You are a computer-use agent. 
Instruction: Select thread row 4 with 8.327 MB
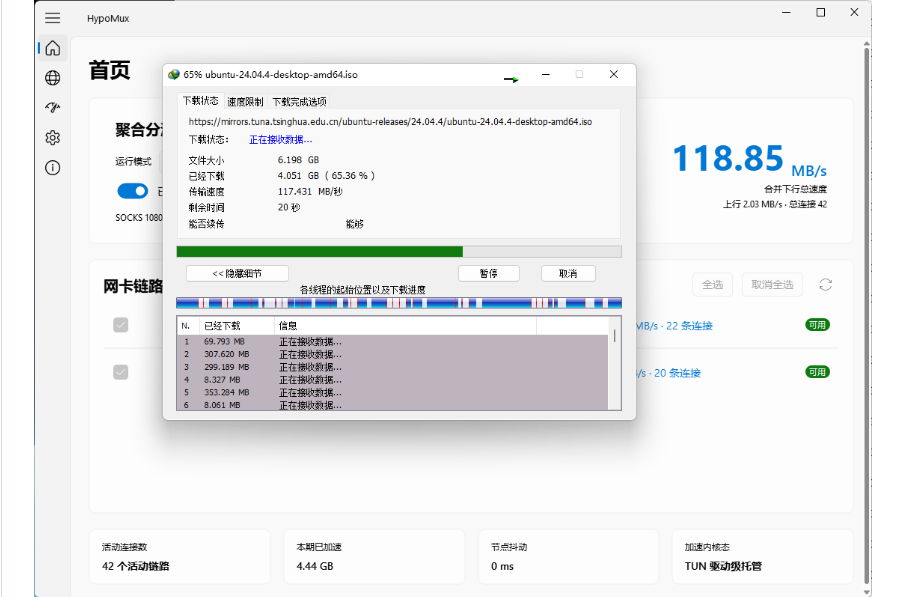click(392, 380)
